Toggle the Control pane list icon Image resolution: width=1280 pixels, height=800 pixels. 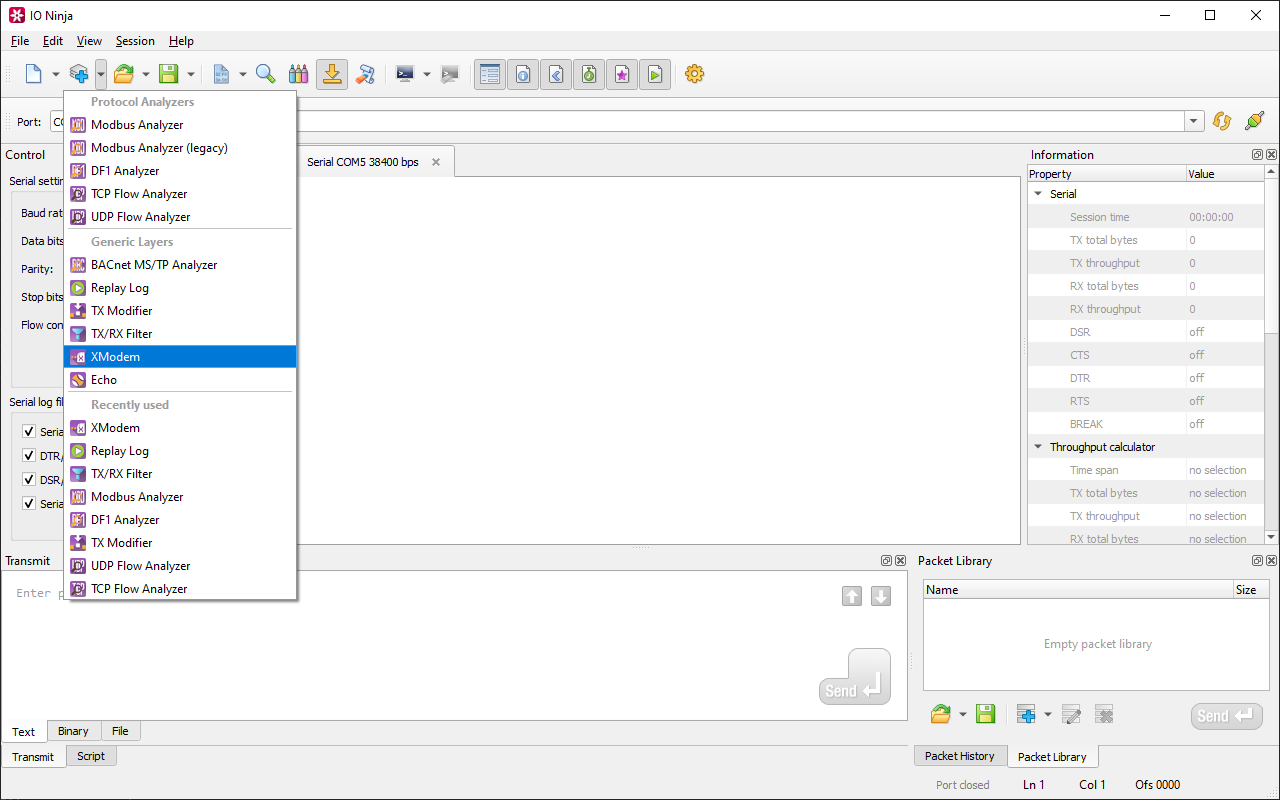pos(490,74)
